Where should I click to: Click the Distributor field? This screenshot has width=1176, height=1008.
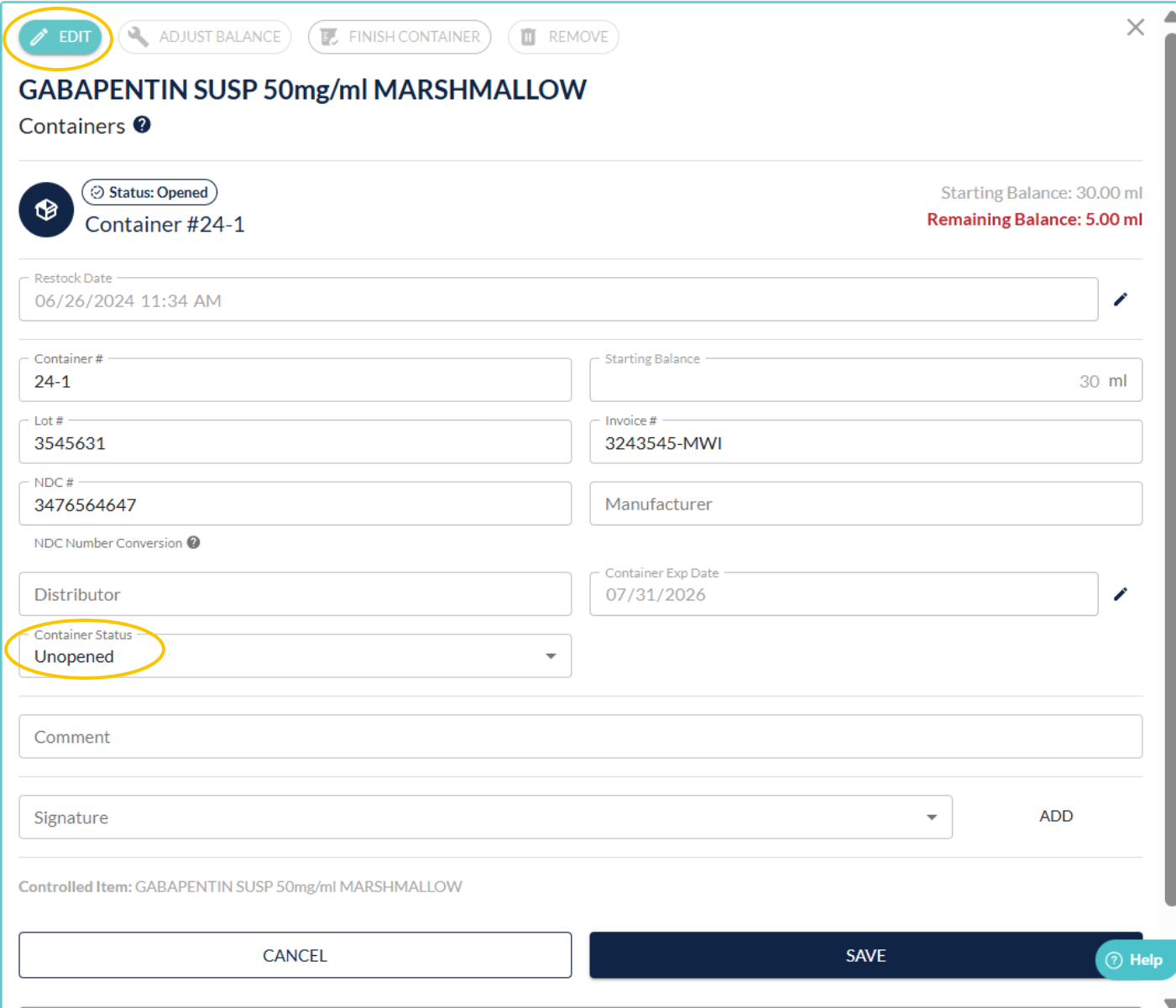pos(295,594)
